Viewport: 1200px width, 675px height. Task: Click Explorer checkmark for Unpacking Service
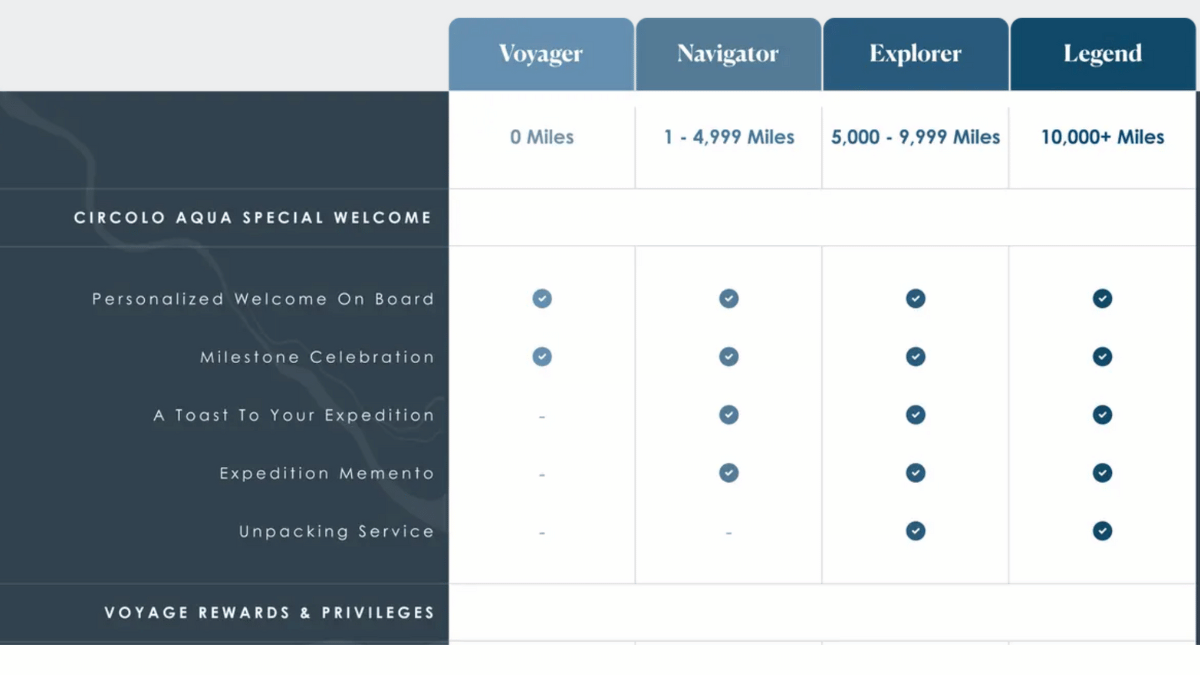click(x=915, y=531)
